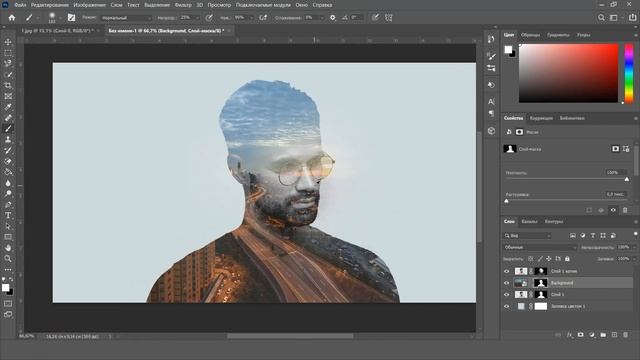Open the layer filter type dropdown
This screenshot has height=360, width=640.
coord(527,236)
